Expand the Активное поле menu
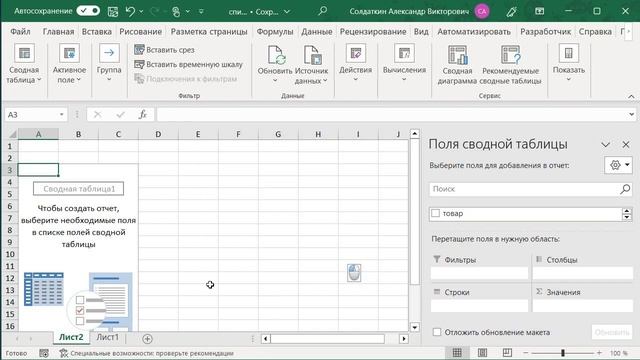 pos(69,64)
